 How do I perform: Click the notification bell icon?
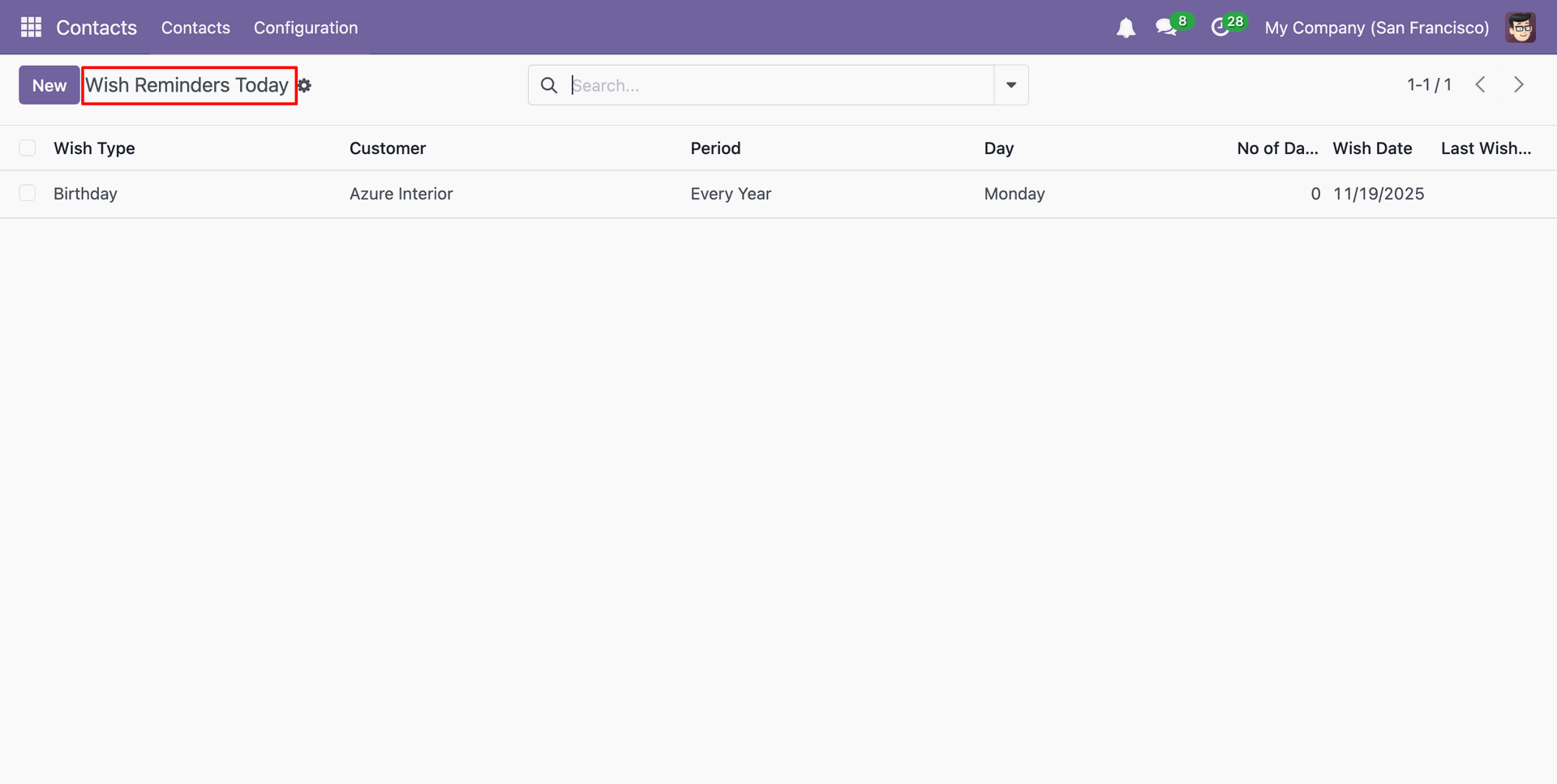coord(1126,28)
